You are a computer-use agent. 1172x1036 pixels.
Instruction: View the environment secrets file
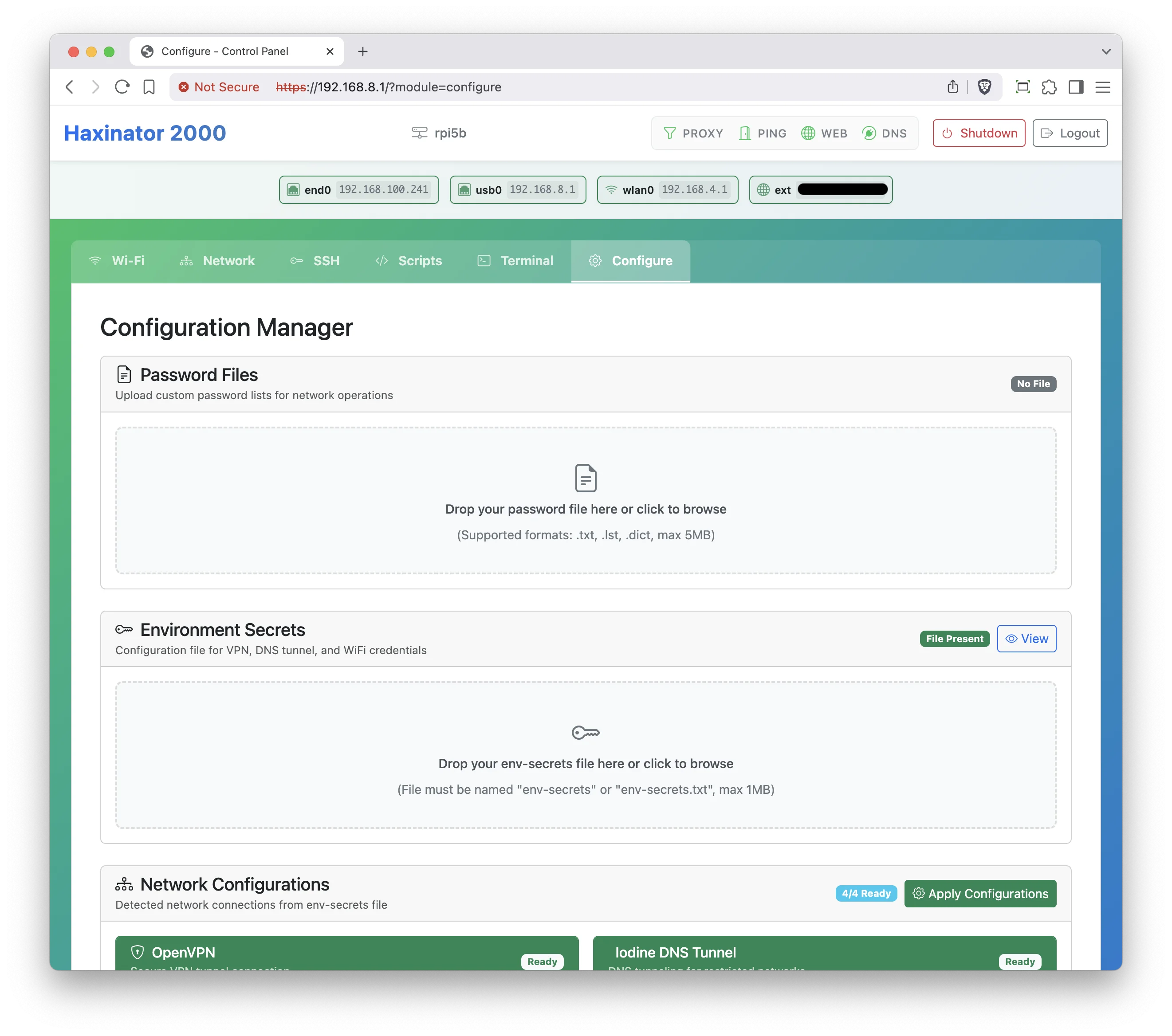point(1026,639)
